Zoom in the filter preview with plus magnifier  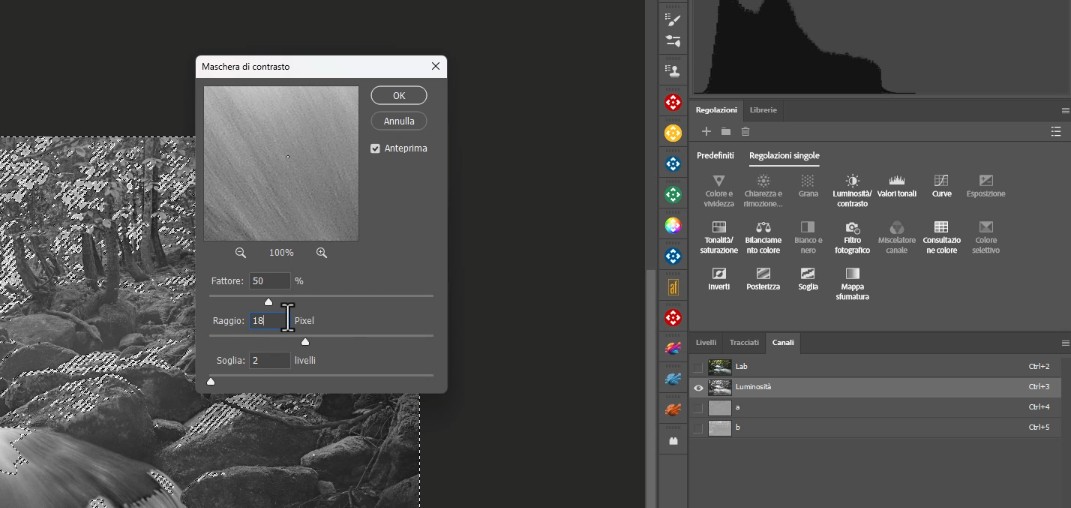pos(321,253)
